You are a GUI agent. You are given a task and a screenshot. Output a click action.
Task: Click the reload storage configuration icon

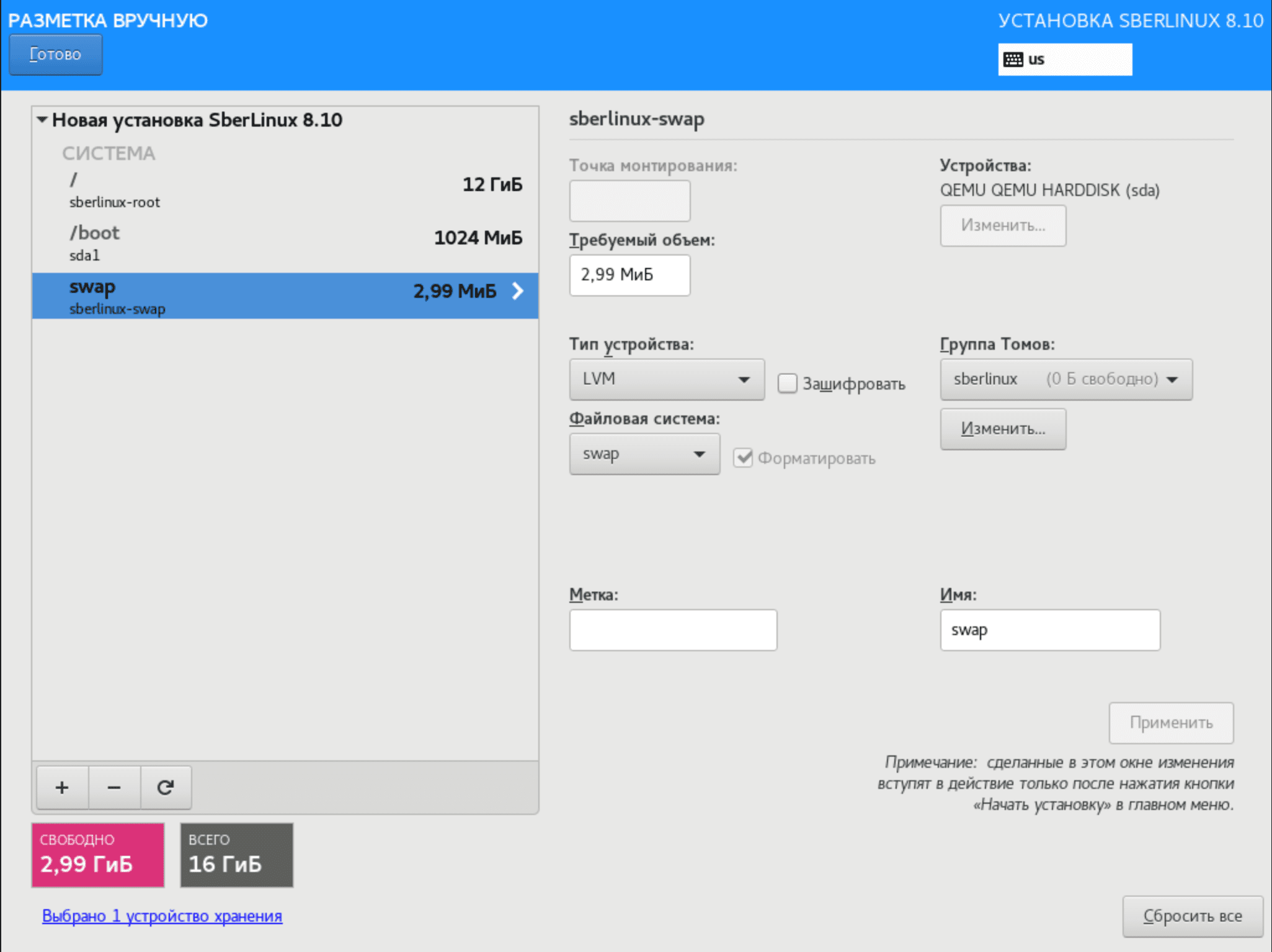166,787
